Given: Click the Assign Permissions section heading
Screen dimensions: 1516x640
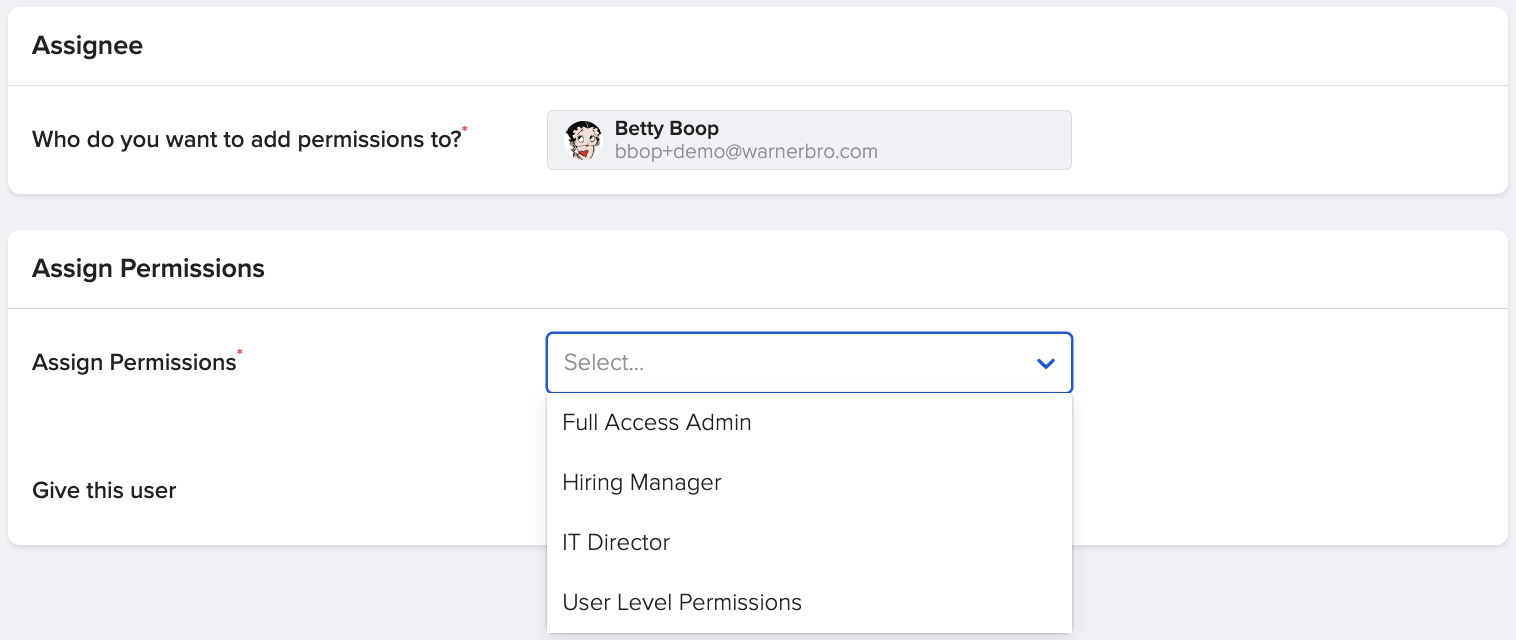Looking at the screenshot, I should click(148, 269).
